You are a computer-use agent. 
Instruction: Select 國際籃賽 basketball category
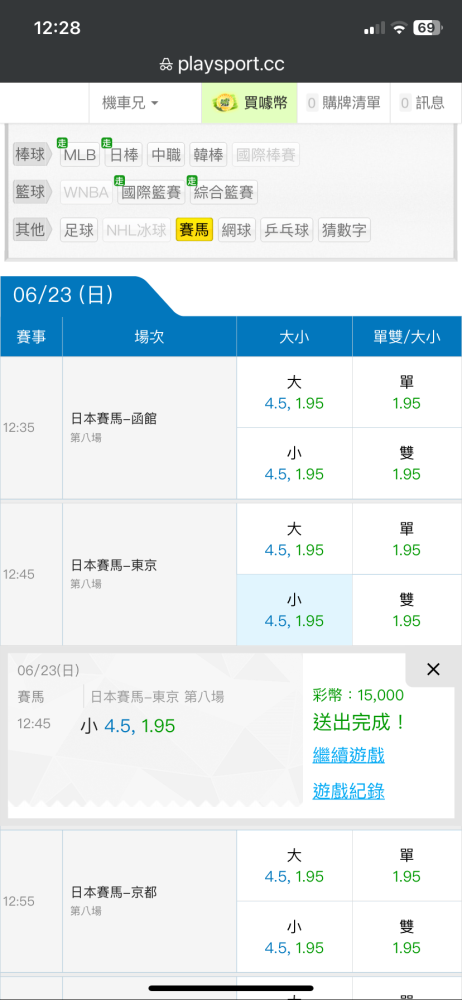point(151,192)
